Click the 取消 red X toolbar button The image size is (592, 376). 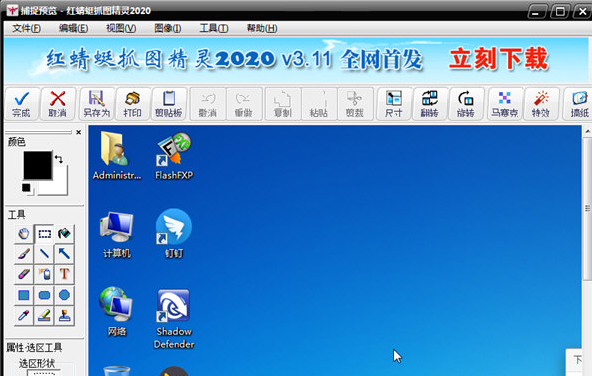click(57, 104)
